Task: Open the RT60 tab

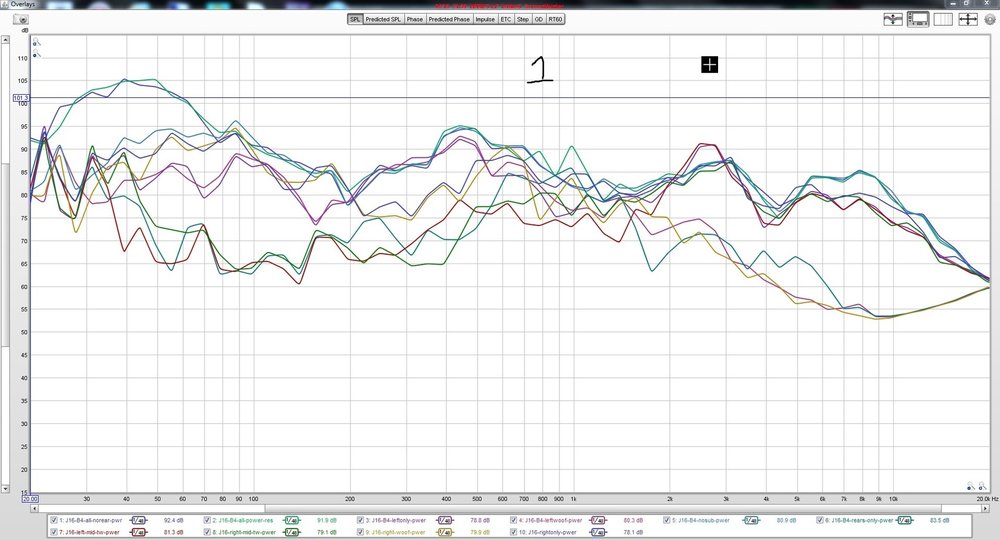Action: point(555,19)
